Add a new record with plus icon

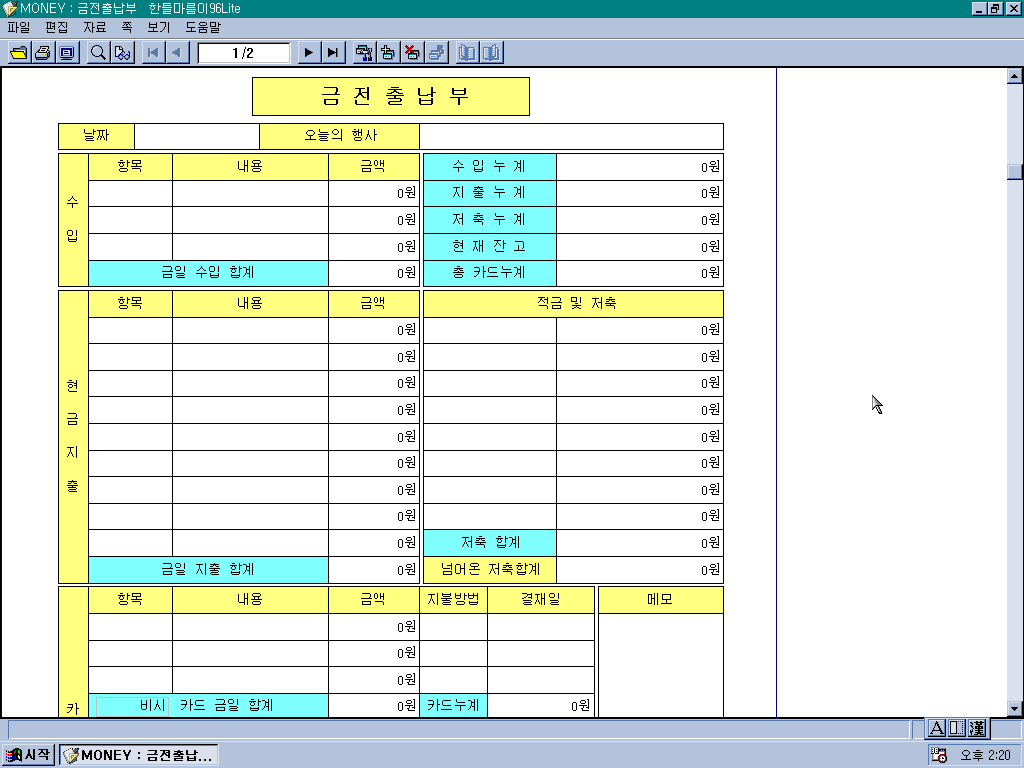pos(388,53)
